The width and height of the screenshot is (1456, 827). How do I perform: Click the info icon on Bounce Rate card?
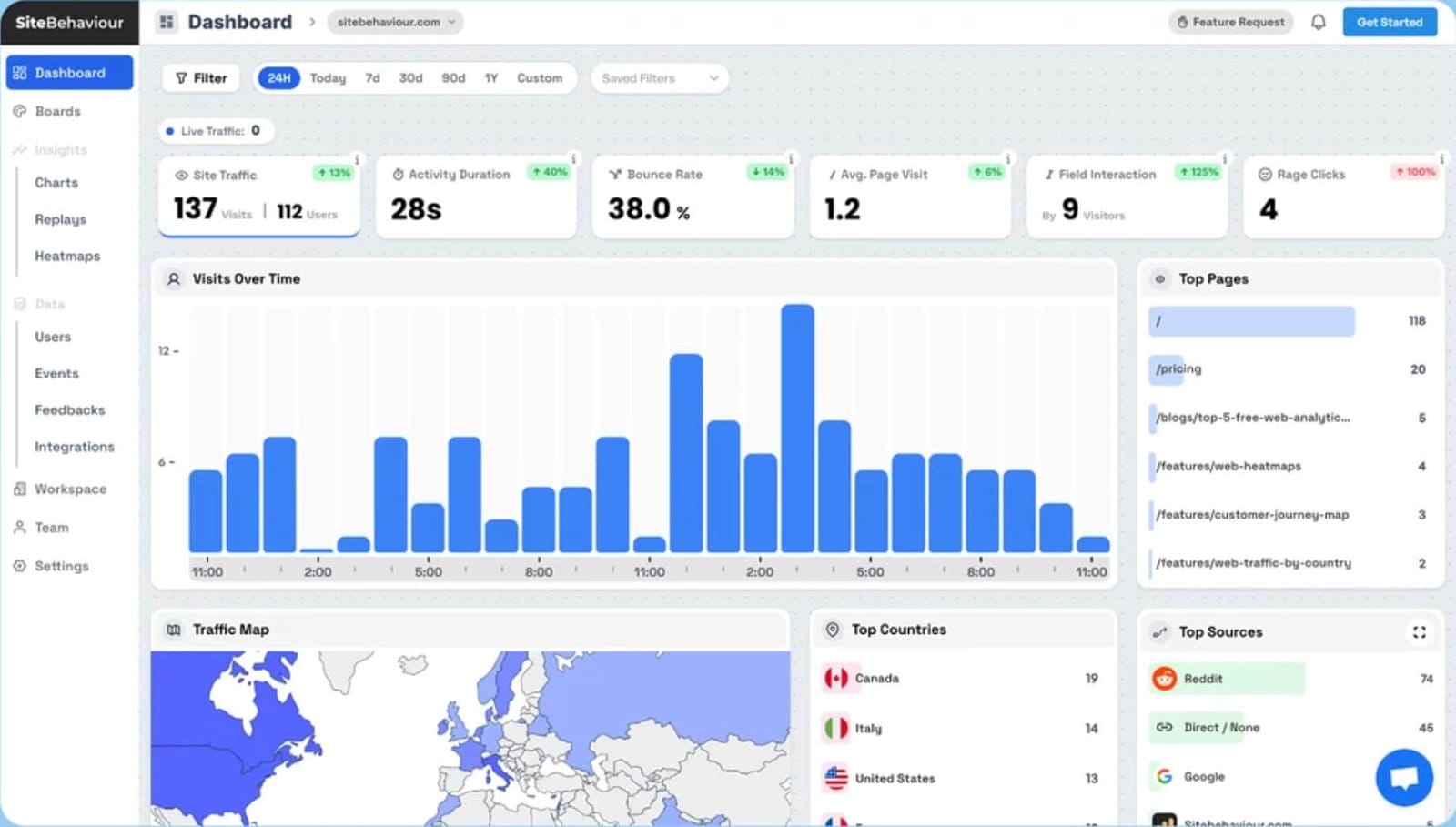coord(790,159)
